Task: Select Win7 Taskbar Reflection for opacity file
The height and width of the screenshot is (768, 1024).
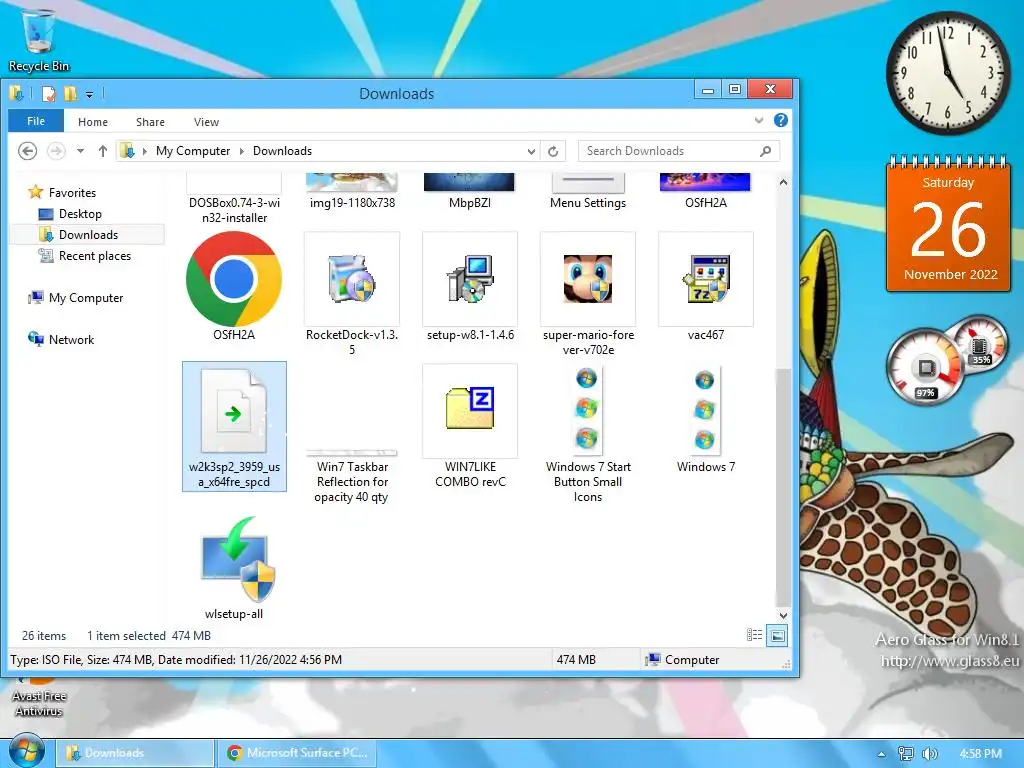Action: point(351,473)
